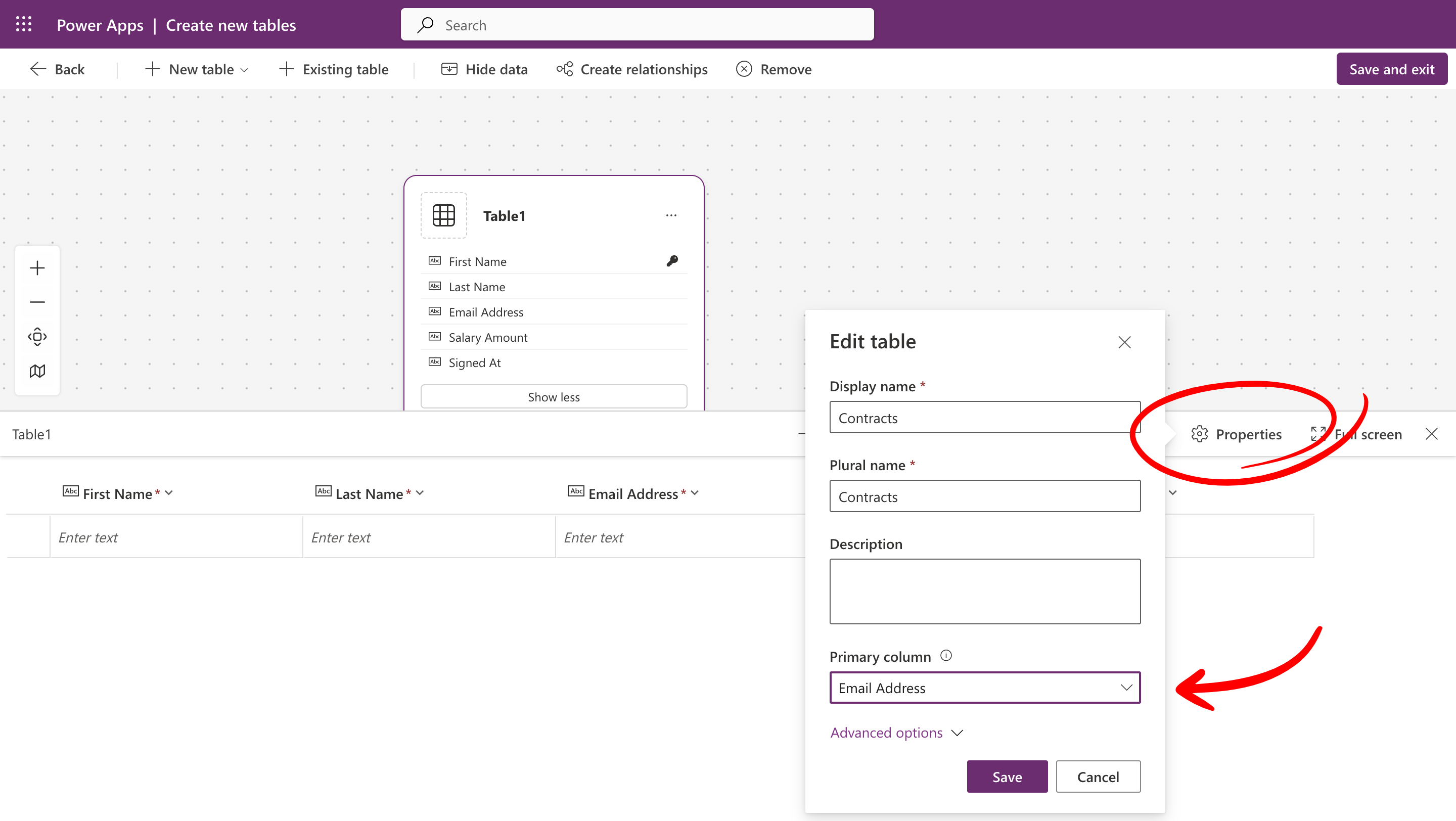Open the app launcher waffle icon
This screenshot has width=1456, height=821.
pos(24,24)
